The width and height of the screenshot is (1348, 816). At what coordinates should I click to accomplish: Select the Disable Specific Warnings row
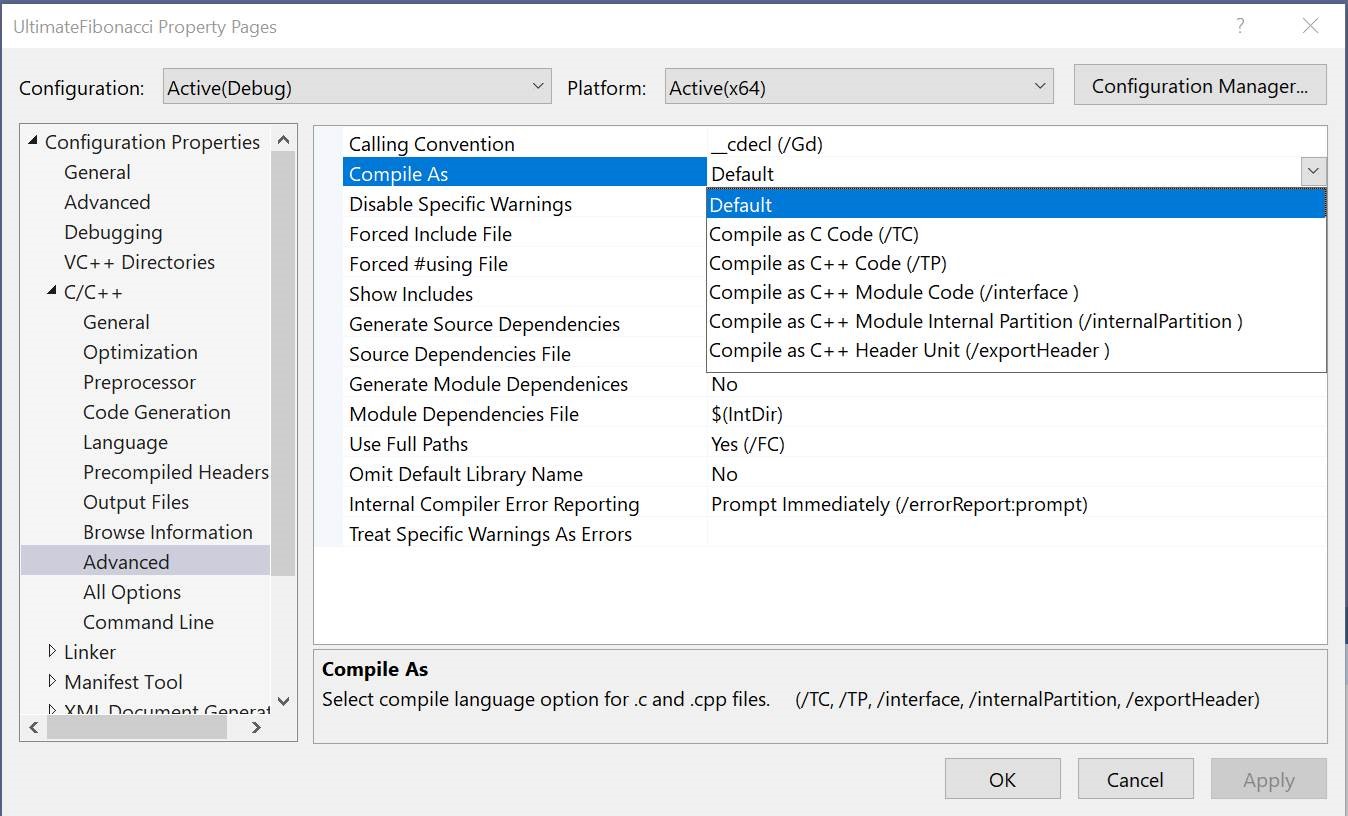click(x=460, y=203)
